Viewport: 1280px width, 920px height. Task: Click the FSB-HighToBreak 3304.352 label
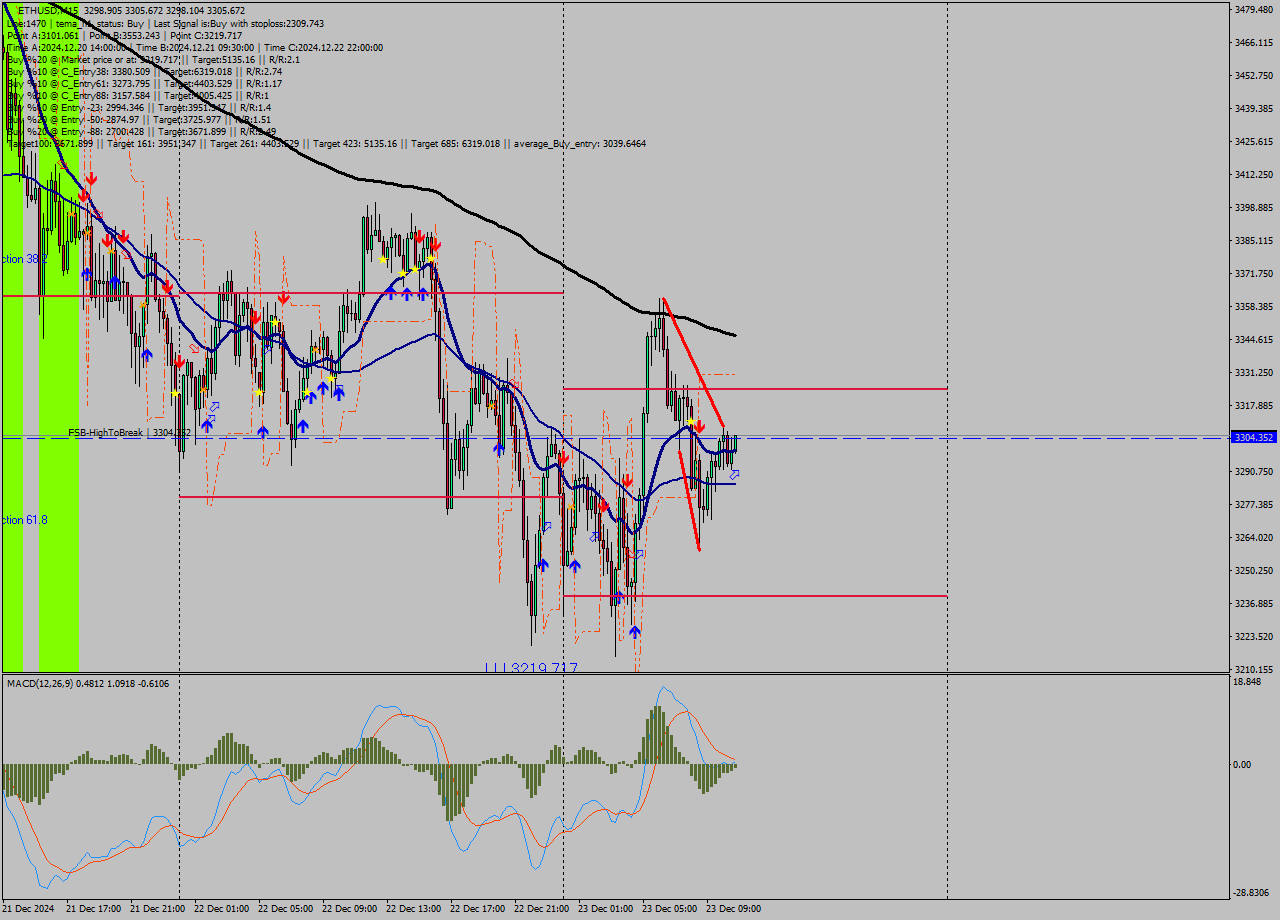pos(129,432)
